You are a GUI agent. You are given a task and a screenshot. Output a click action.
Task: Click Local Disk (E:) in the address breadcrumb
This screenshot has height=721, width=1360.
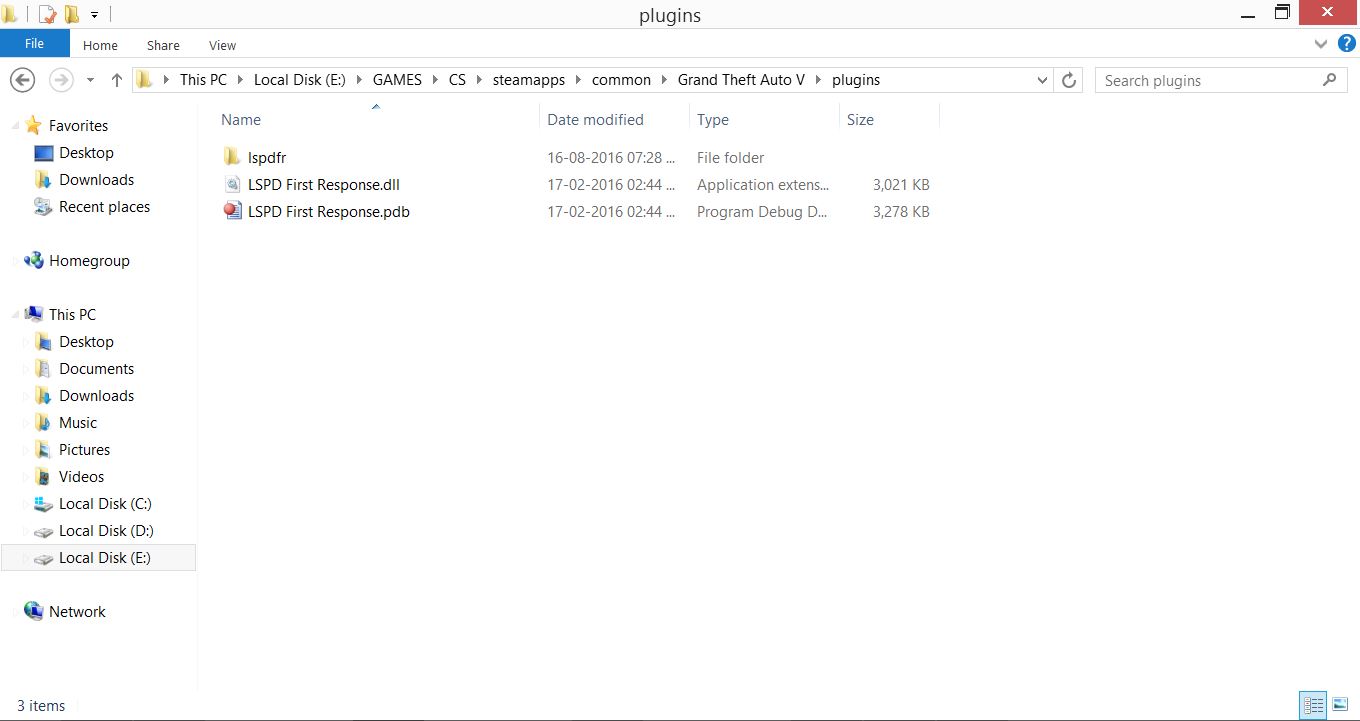[300, 80]
